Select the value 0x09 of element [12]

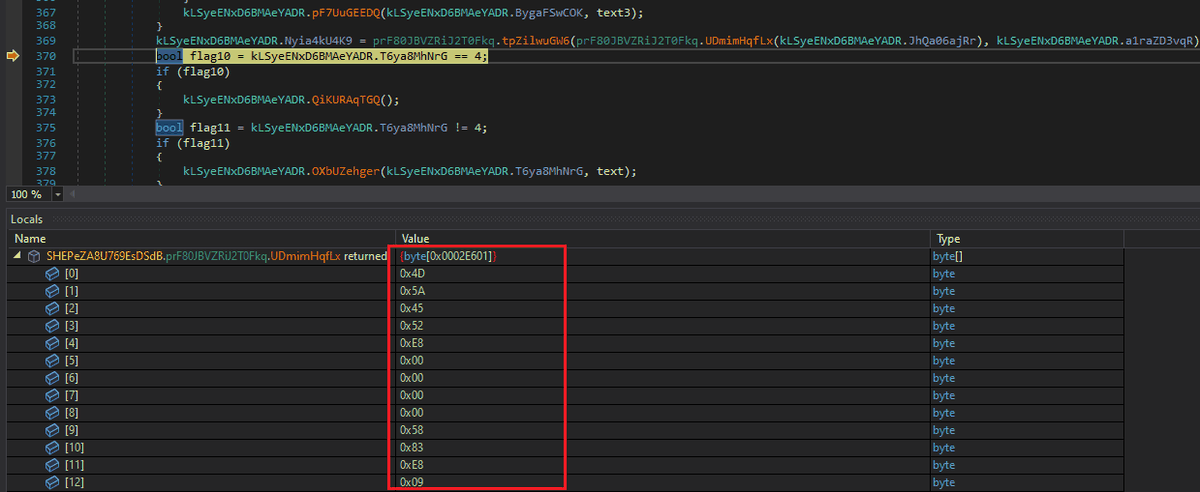[412, 483]
